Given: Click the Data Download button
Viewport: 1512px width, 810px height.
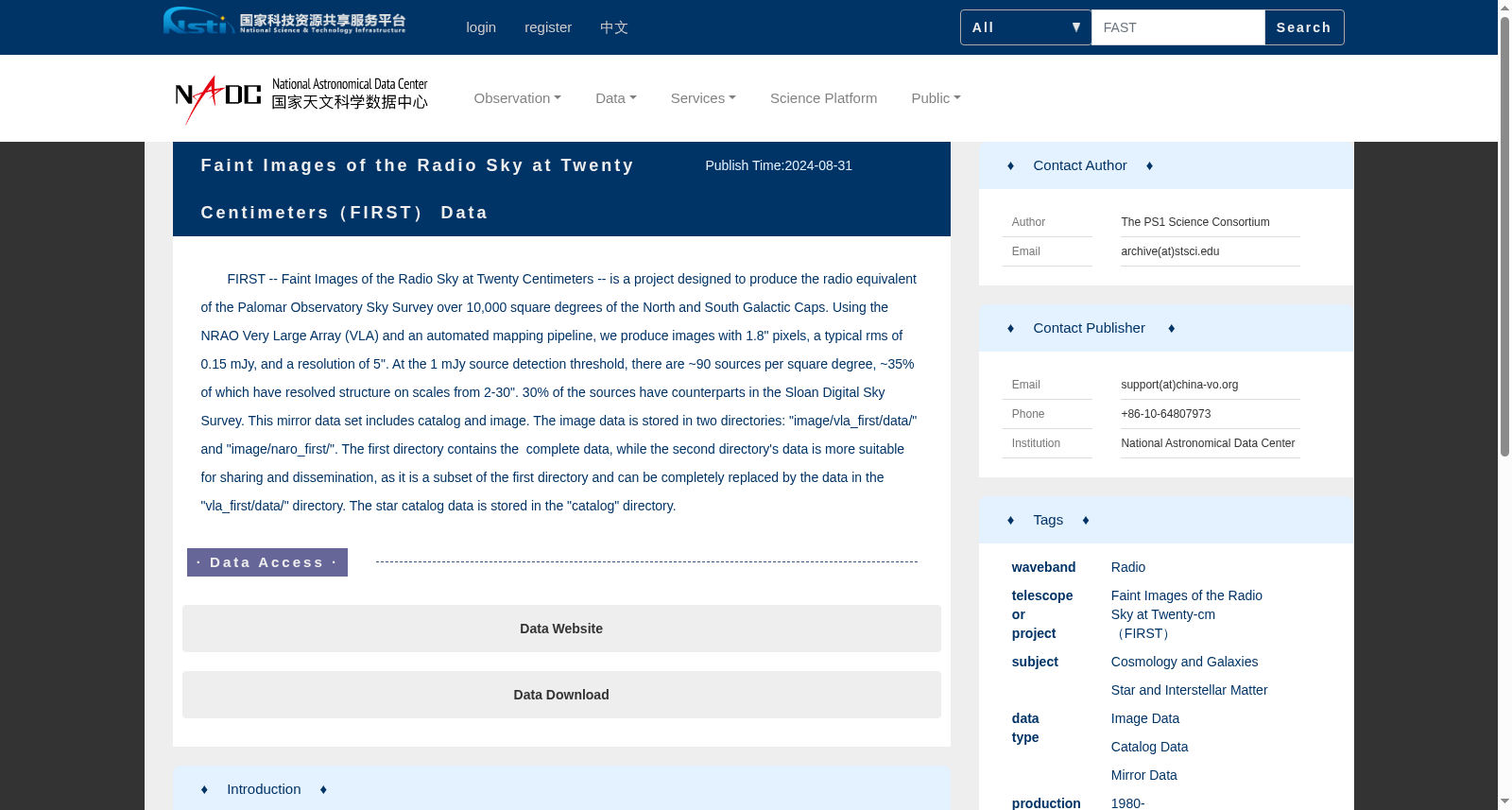Looking at the screenshot, I should [x=561, y=695].
